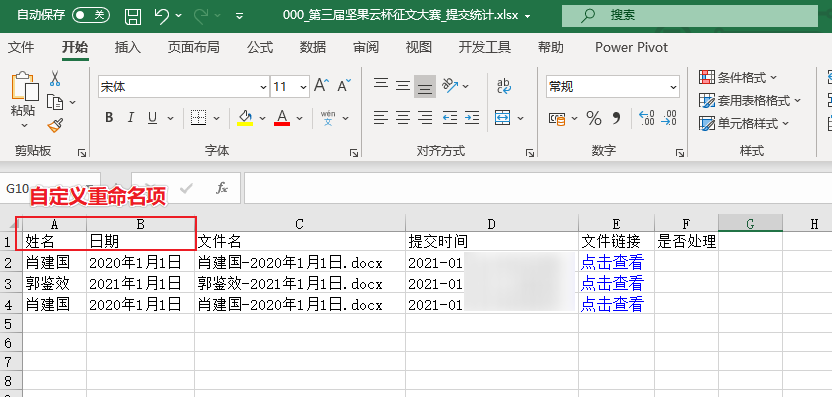832x397 pixels.
Task: Expand the font color dropdown arrow
Action: tap(299, 118)
